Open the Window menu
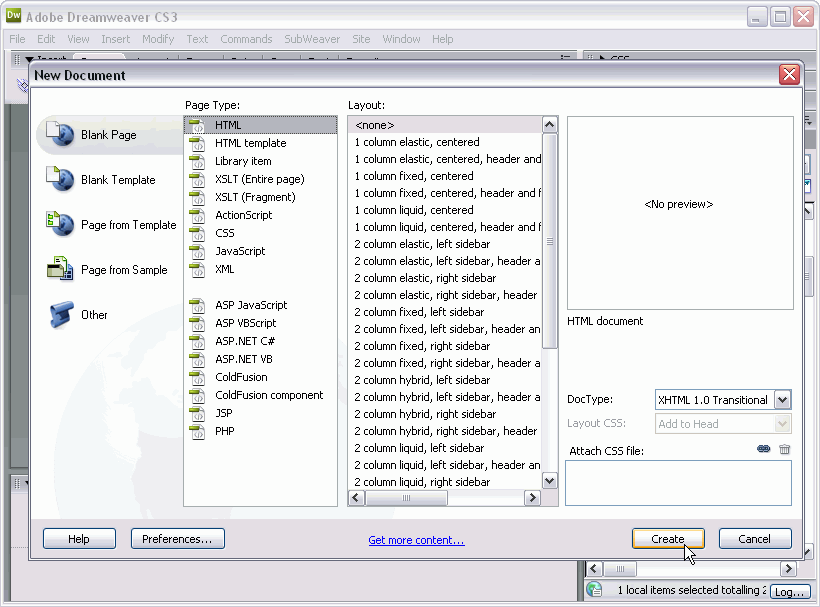 click(401, 39)
